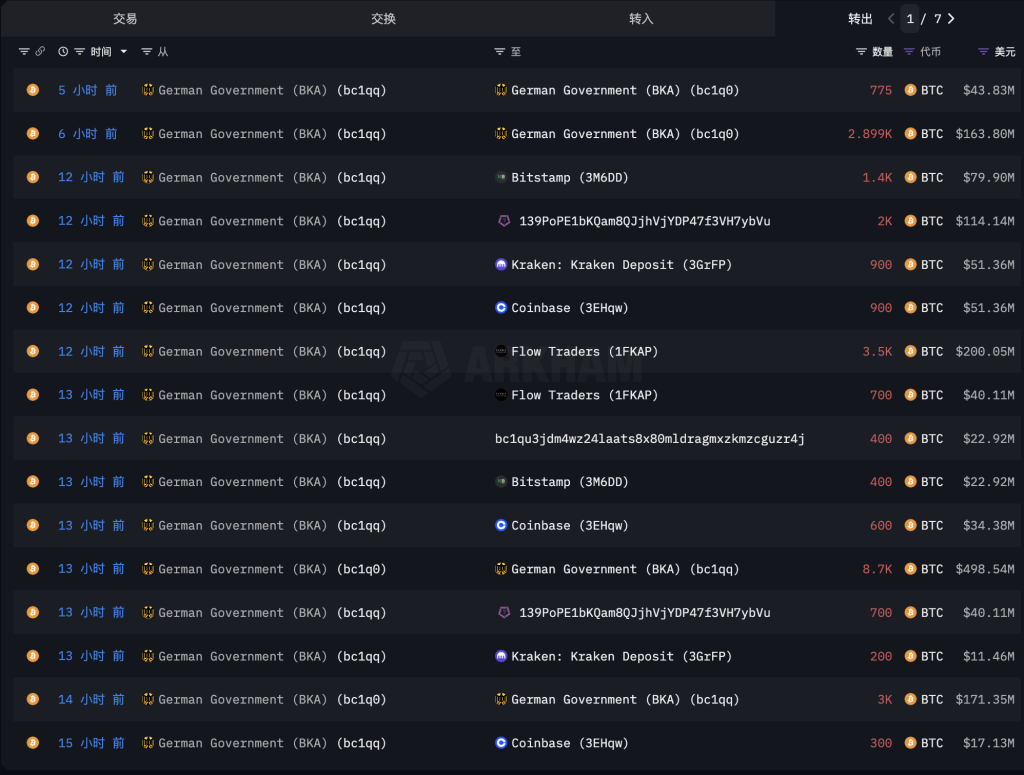Image resolution: width=1024 pixels, height=775 pixels.
Task: Click the '5 小时 前' transaction time
Action: pyautogui.click(x=87, y=91)
